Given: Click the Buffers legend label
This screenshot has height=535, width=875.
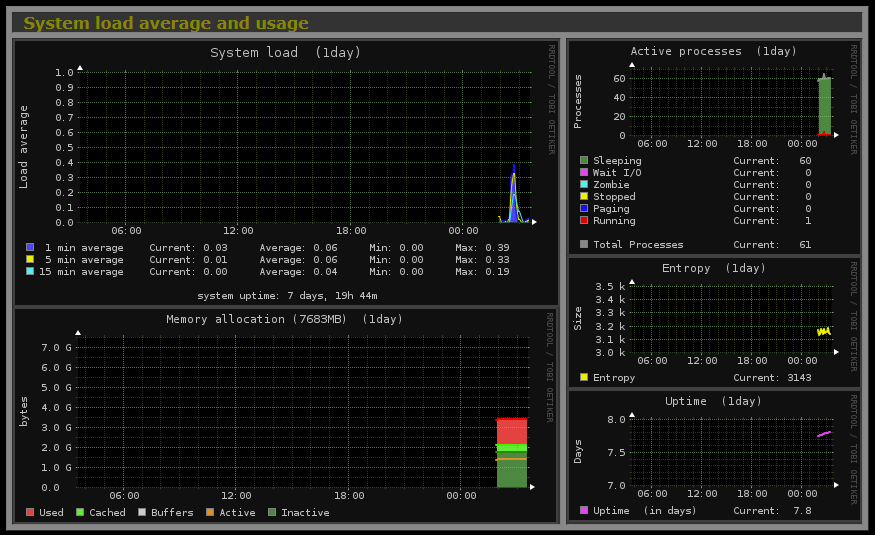Looking at the screenshot, I should pos(172,513).
